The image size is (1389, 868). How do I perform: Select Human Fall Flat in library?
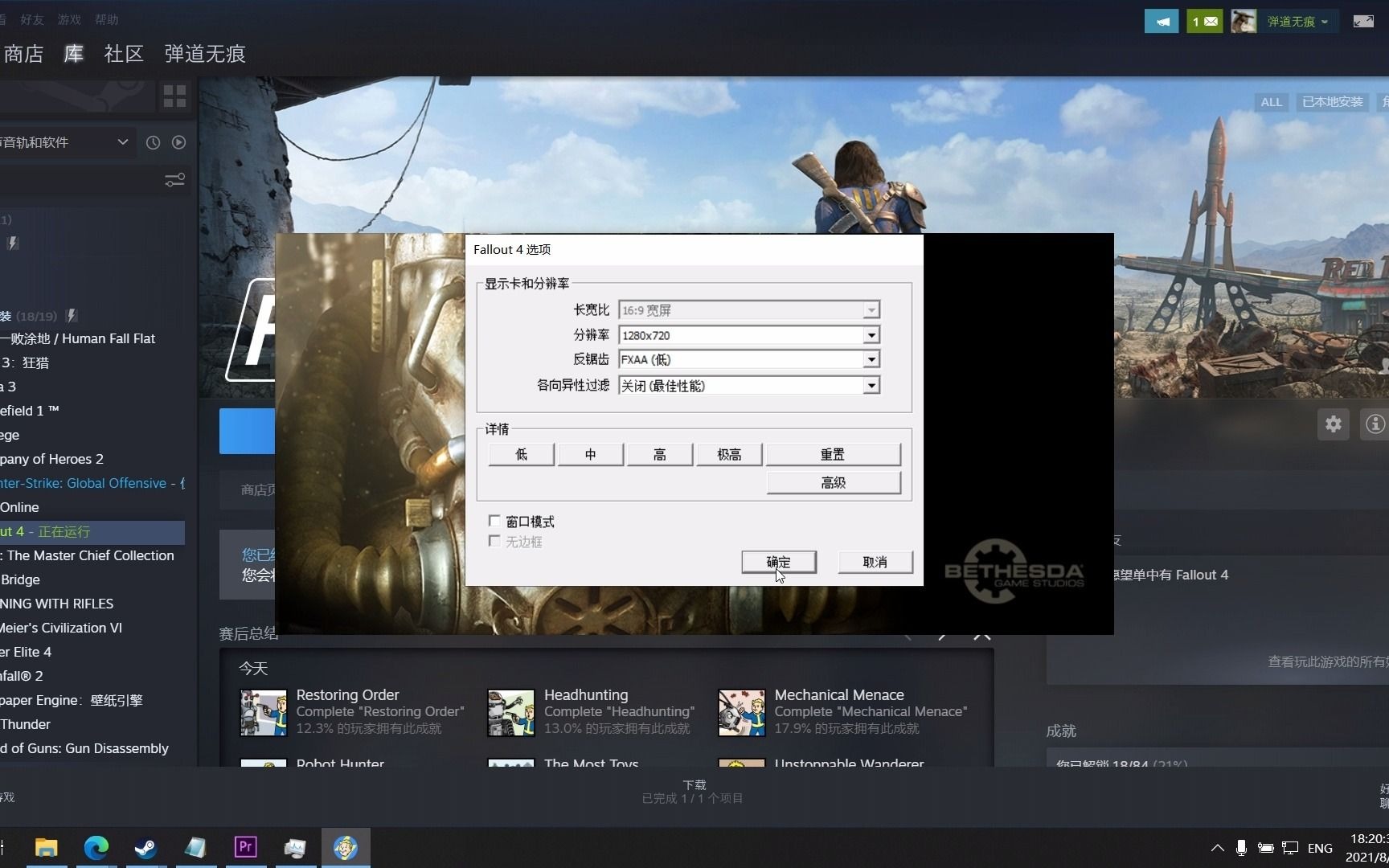[78, 338]
